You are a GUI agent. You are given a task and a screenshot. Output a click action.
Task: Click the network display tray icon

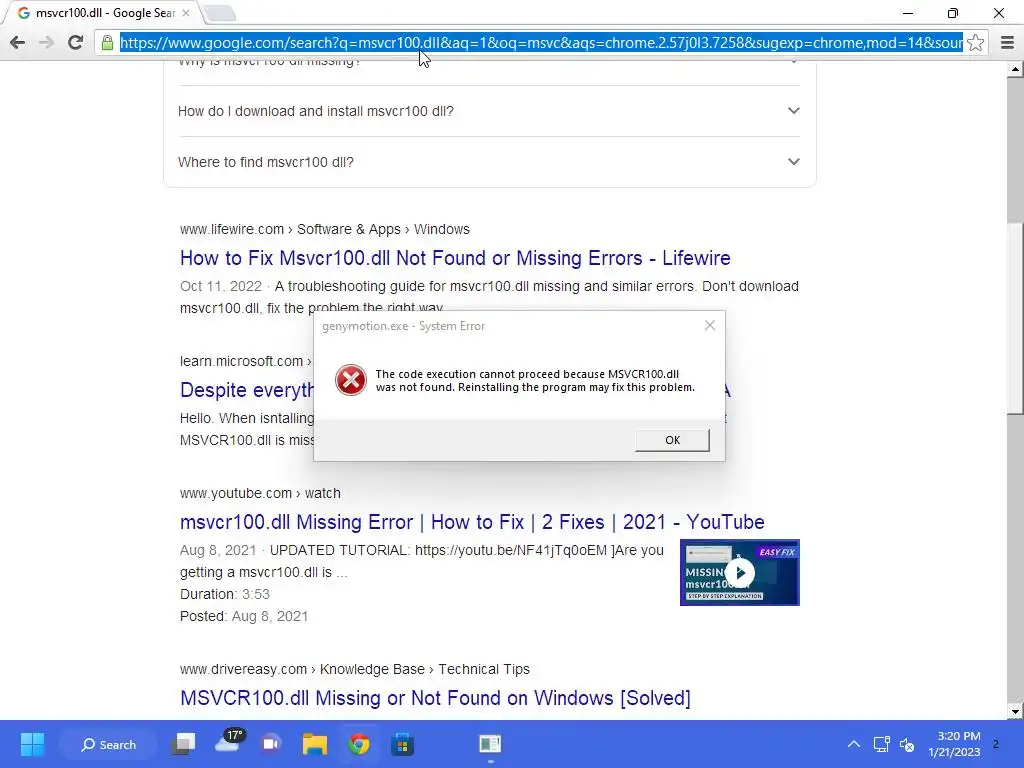[x=882, y=744]
